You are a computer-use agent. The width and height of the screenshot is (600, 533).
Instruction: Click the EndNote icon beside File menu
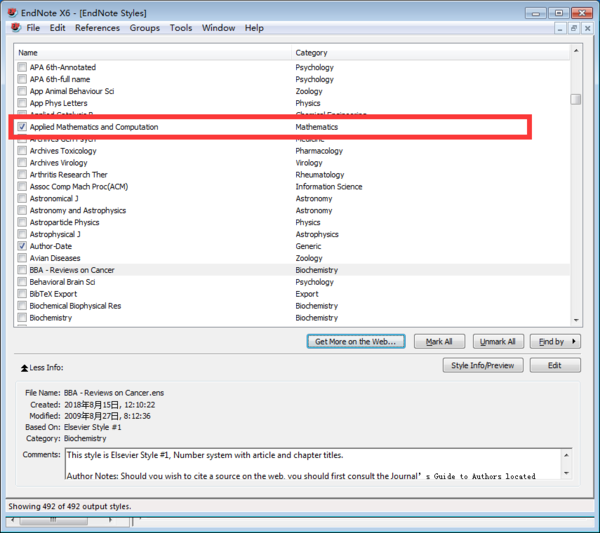(16, 28)
